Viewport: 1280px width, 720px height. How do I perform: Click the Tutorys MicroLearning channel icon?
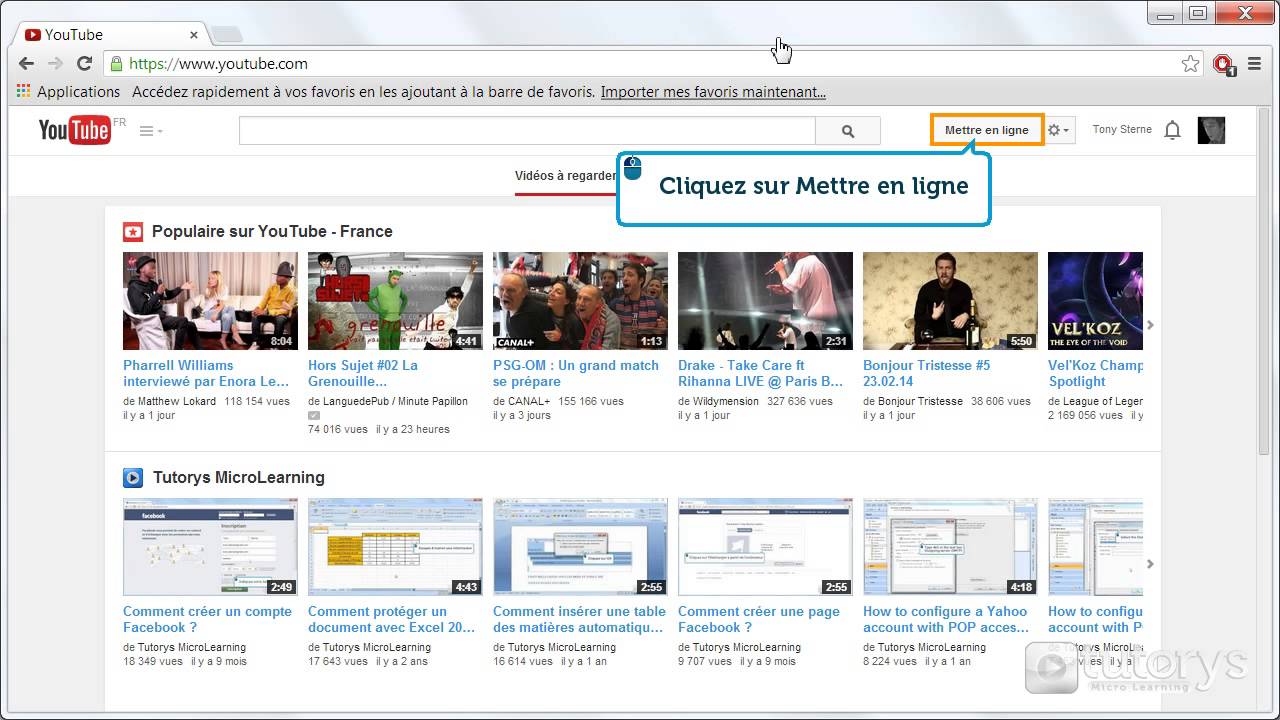(x=133, y=478)
